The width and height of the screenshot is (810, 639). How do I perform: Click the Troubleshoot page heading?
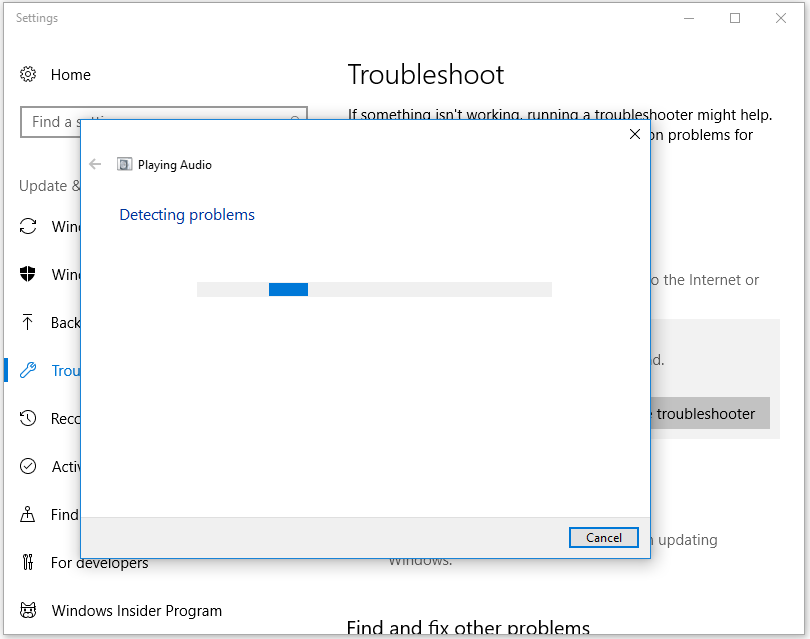pyautogui.click(x=426, y=74)
